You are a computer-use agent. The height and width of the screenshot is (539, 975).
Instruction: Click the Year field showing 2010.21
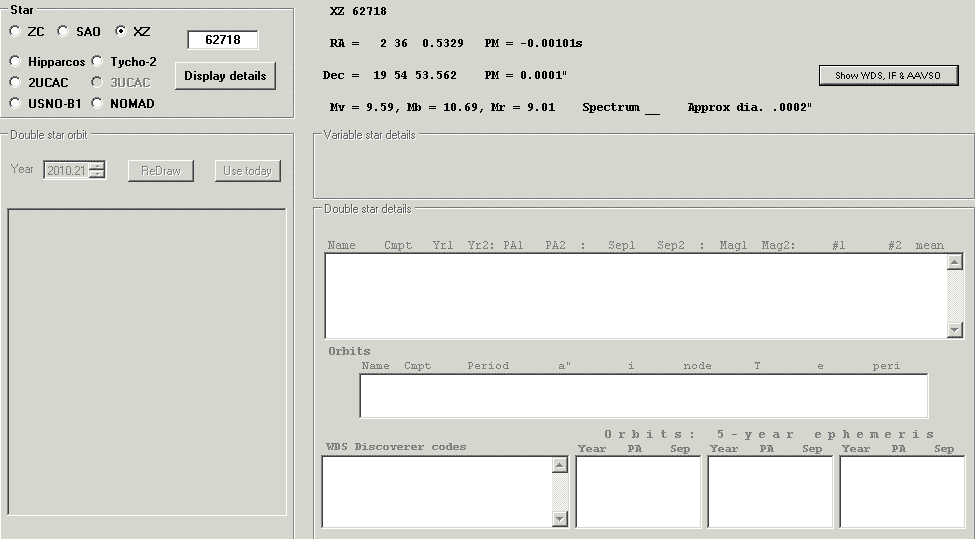click(67, 170)
